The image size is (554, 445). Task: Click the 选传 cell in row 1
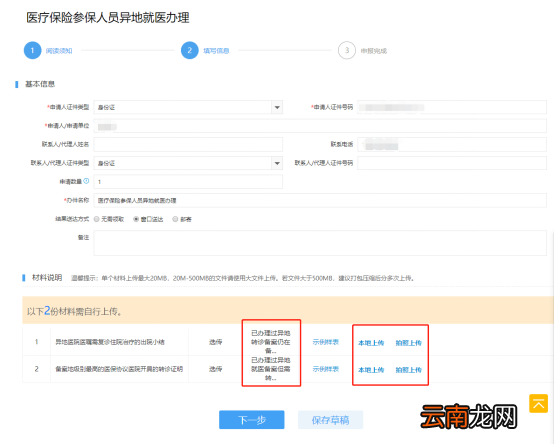(x=215, y=342)
